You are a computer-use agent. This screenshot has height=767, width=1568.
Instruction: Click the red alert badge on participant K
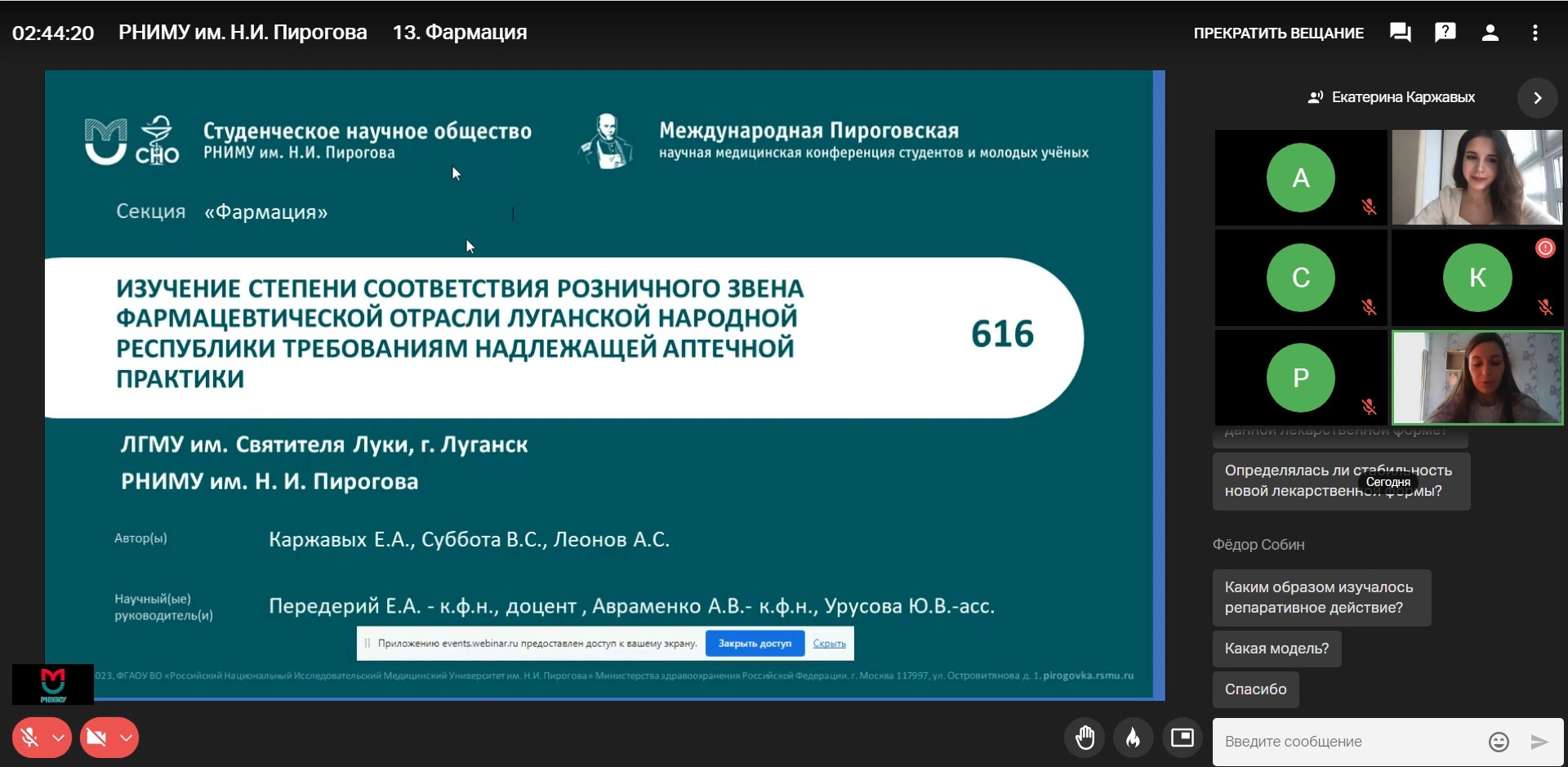[1545, 248]
